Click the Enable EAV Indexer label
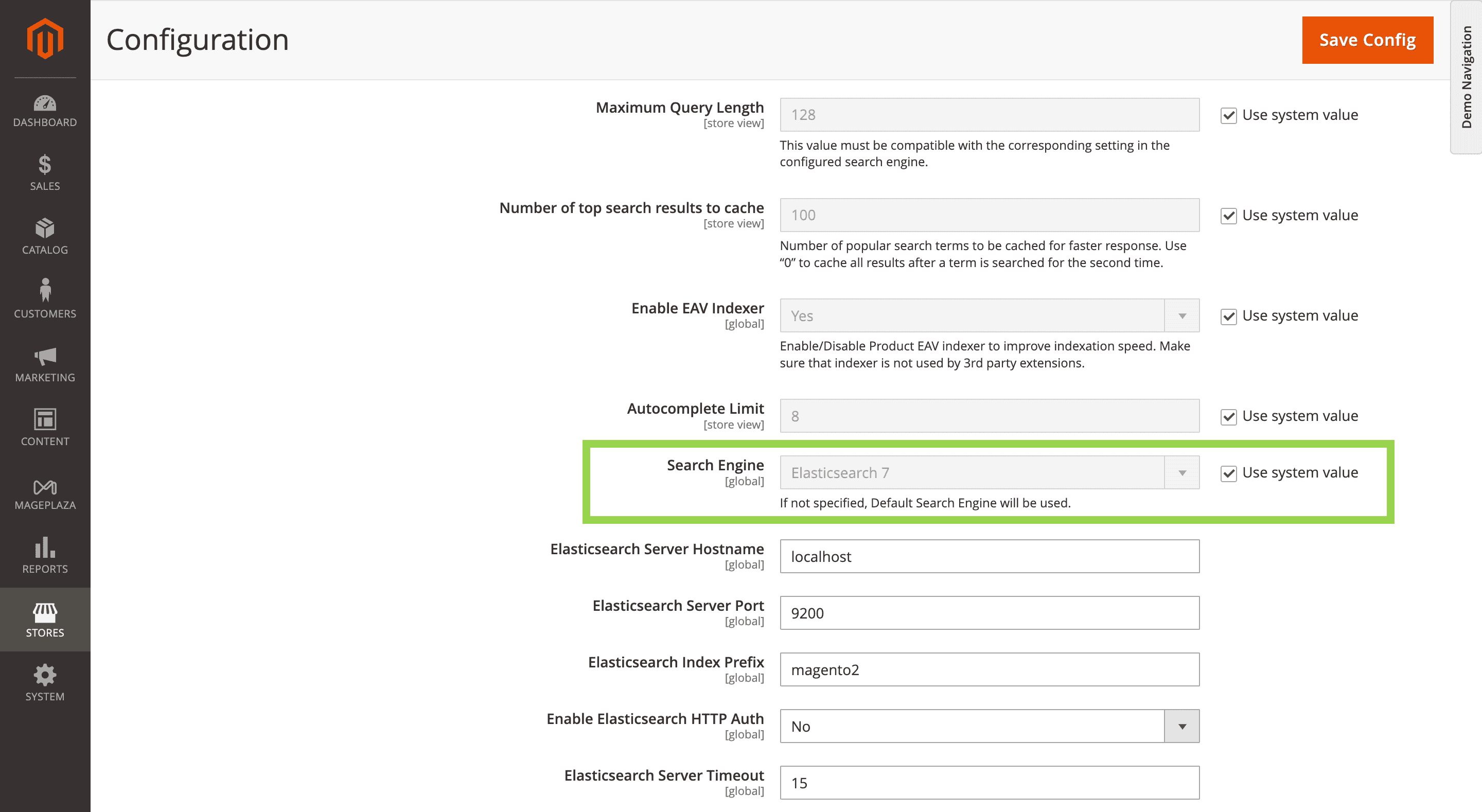The image size is (1482, 812). click(697, 308)
